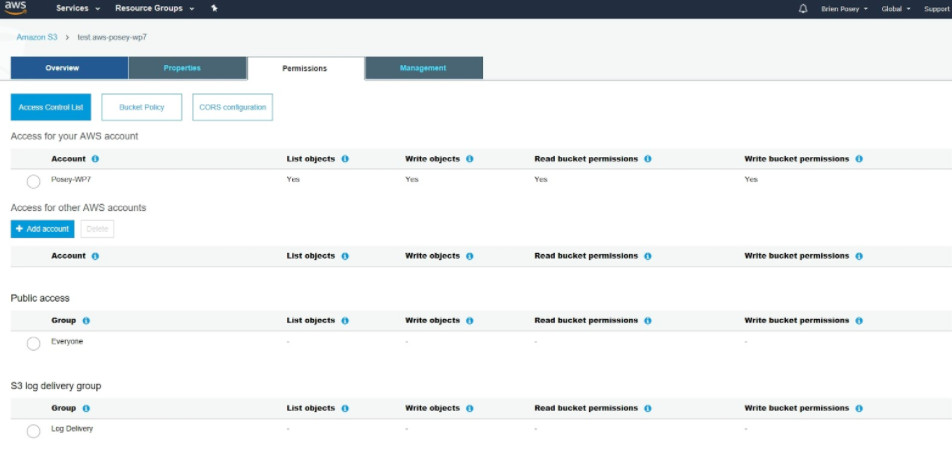
Task: Select the Permissions tab
Action: click(x=306, y=69)
